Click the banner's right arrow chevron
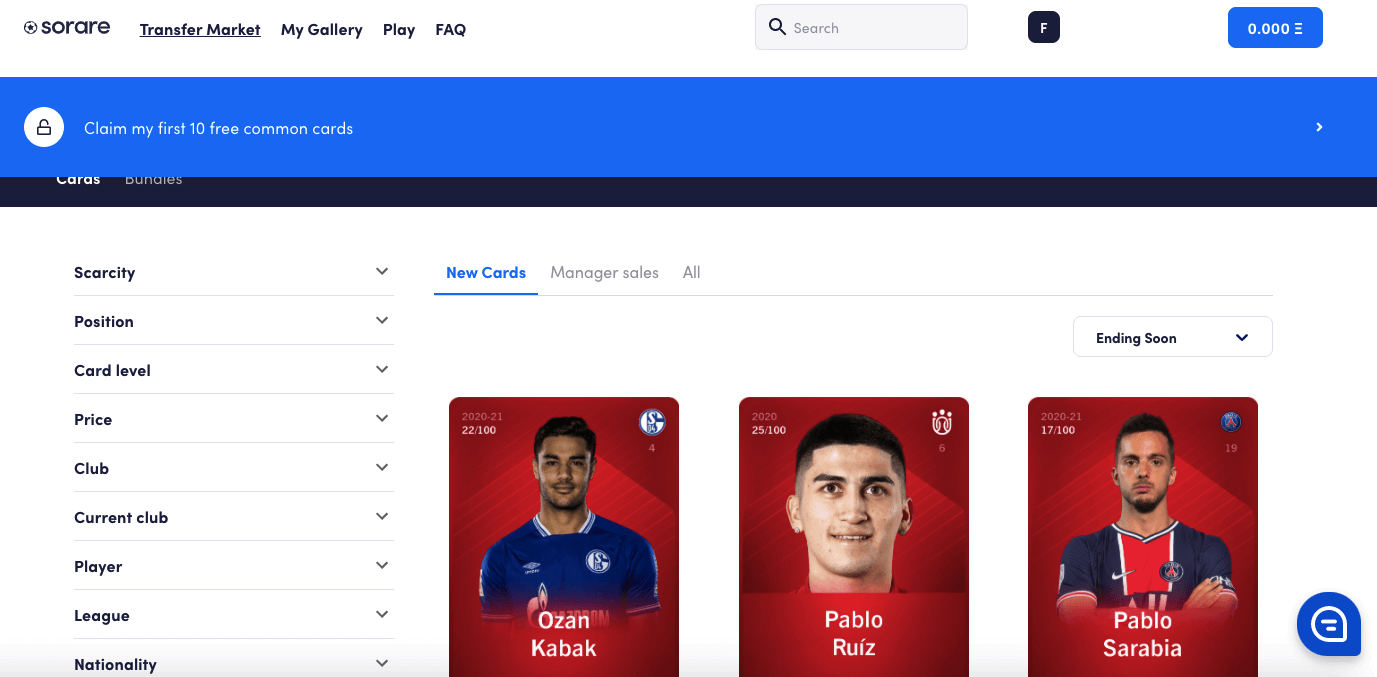This screenshot has width=1377, height=677. point(1319,127)
